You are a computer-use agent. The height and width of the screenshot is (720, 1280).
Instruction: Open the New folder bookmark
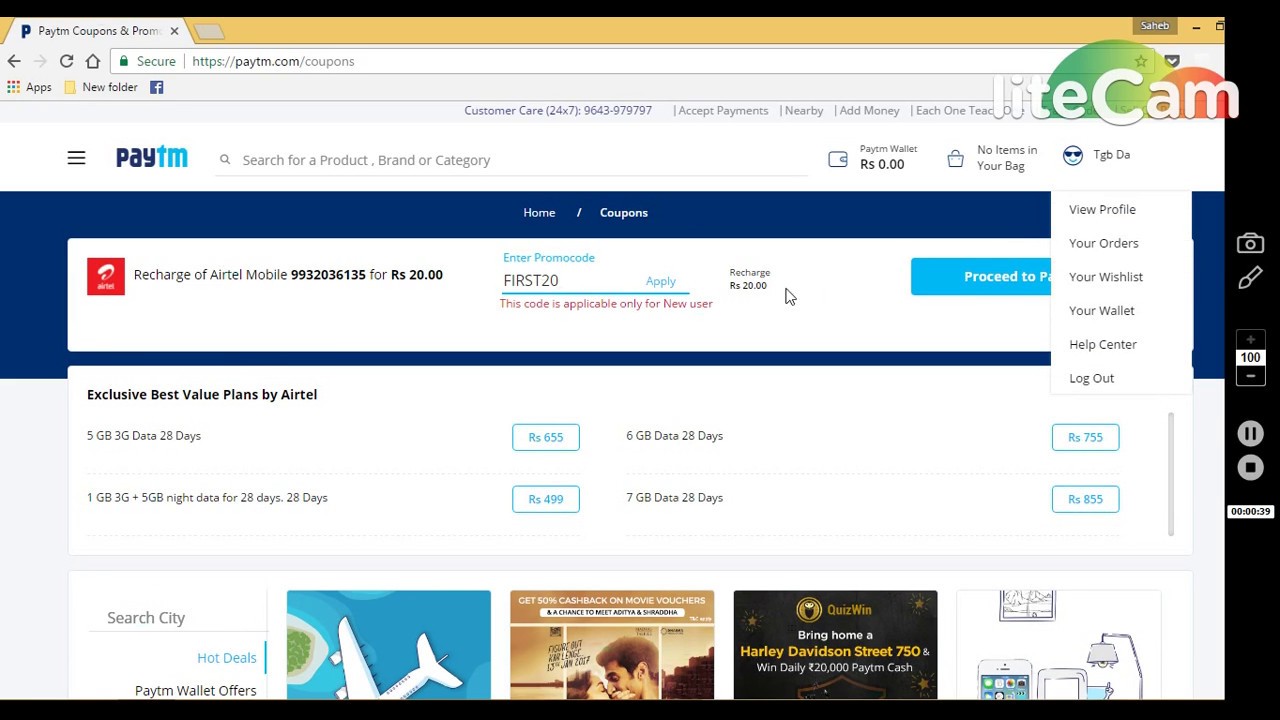pos(101,87)
